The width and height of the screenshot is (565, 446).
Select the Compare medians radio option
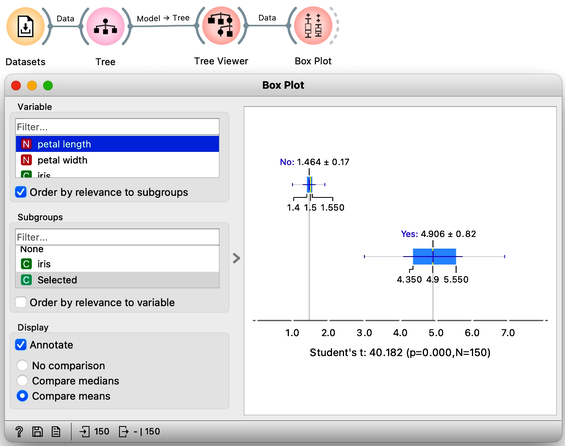tap(22, 380)
